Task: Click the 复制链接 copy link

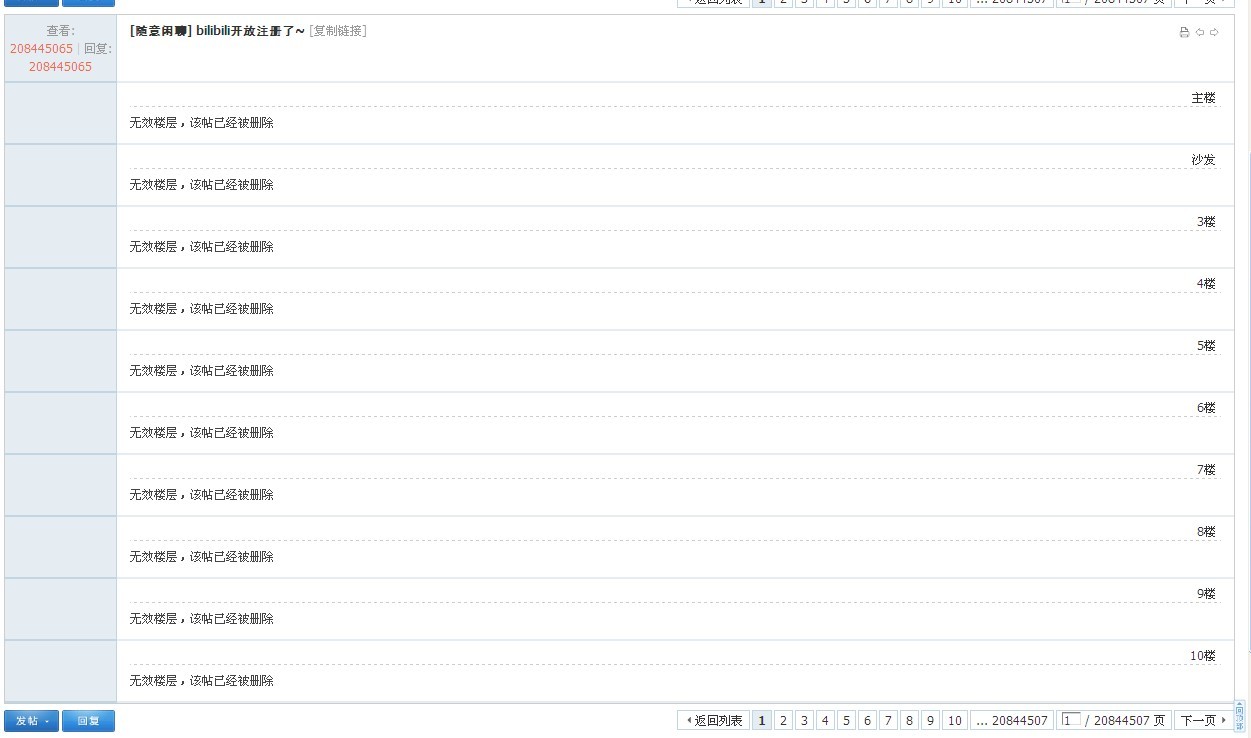Action: 338,31
